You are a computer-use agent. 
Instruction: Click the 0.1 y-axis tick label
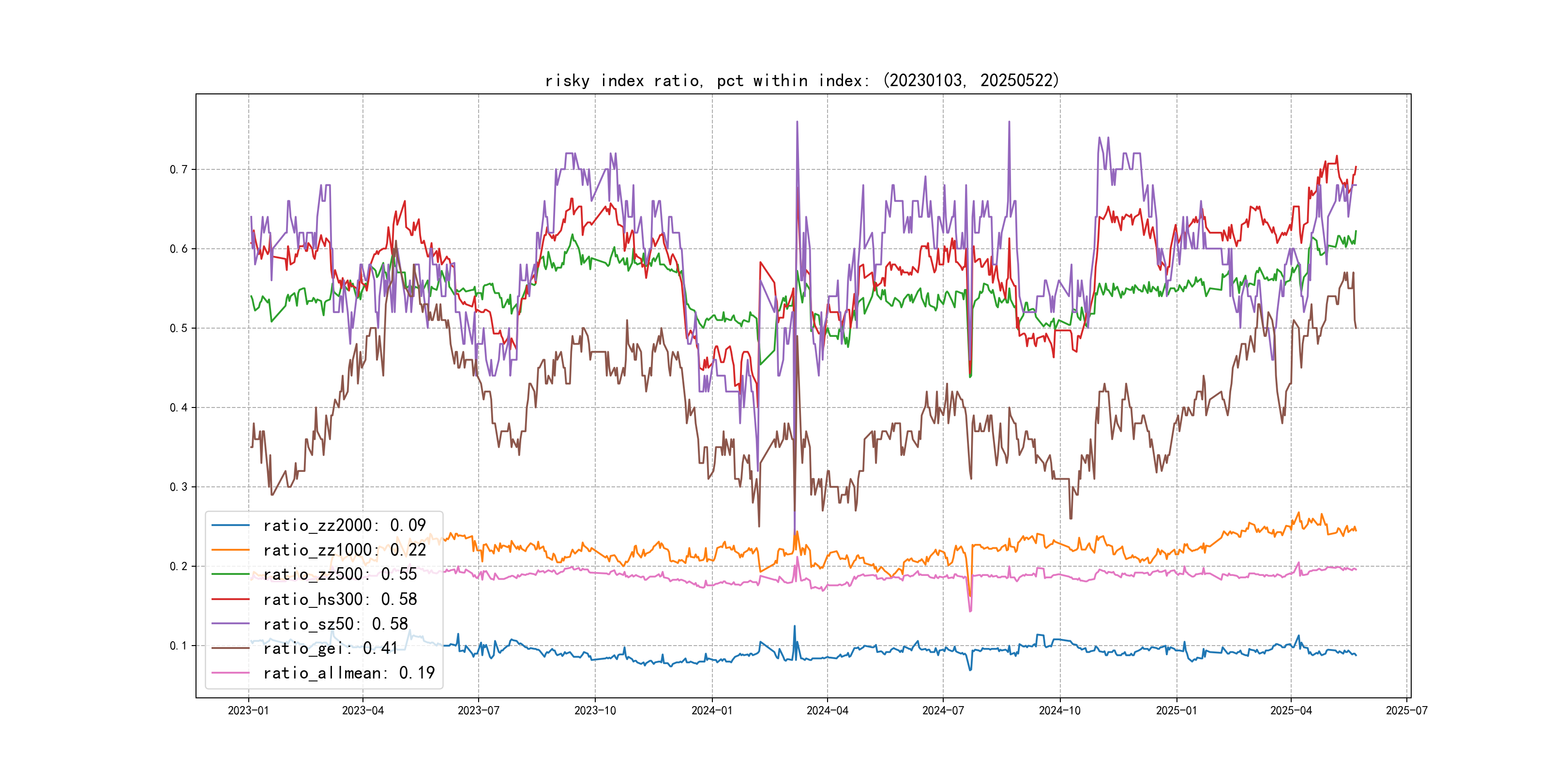pos(179,646)
